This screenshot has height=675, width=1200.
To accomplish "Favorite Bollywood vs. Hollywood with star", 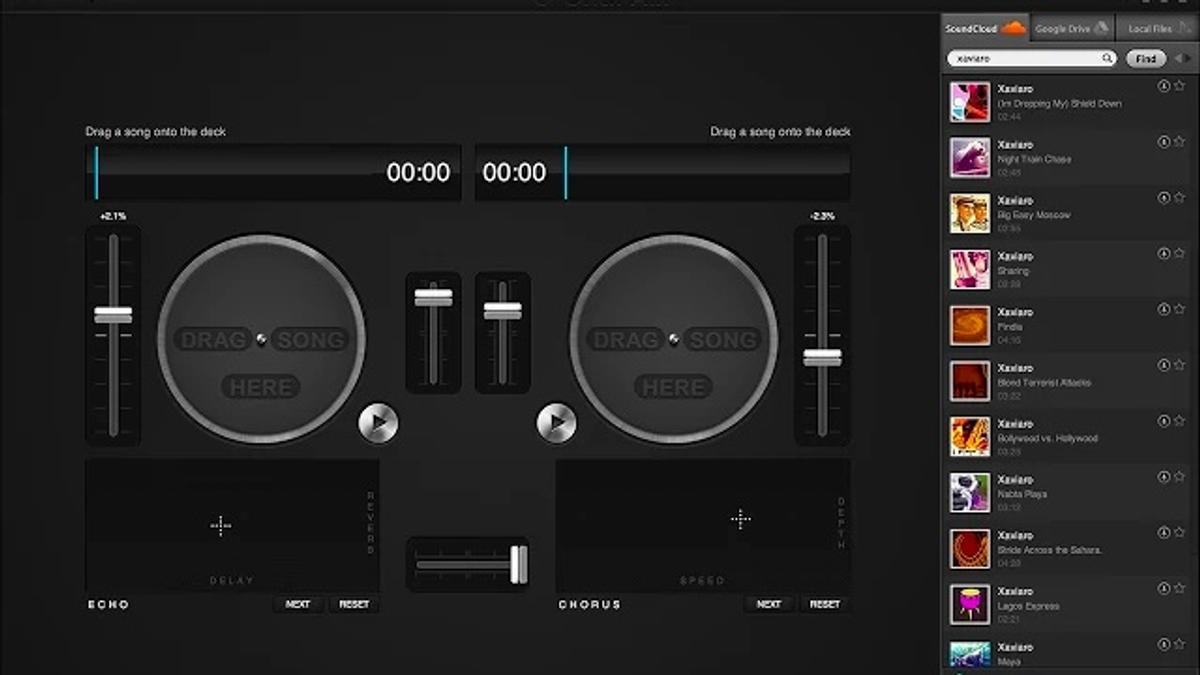I will [1180, 421].
